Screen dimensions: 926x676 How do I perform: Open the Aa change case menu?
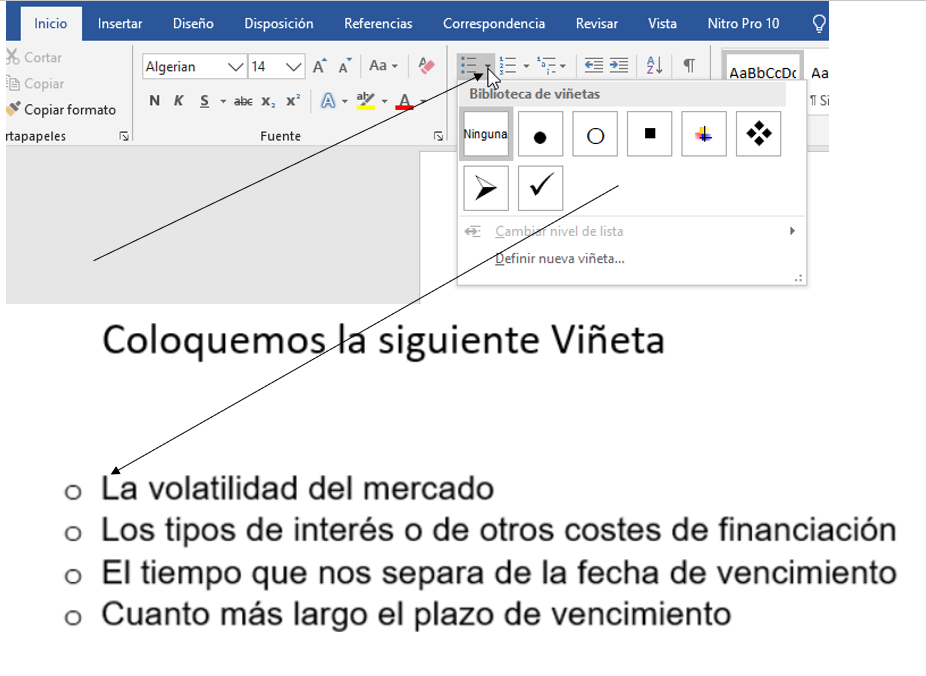383,66
